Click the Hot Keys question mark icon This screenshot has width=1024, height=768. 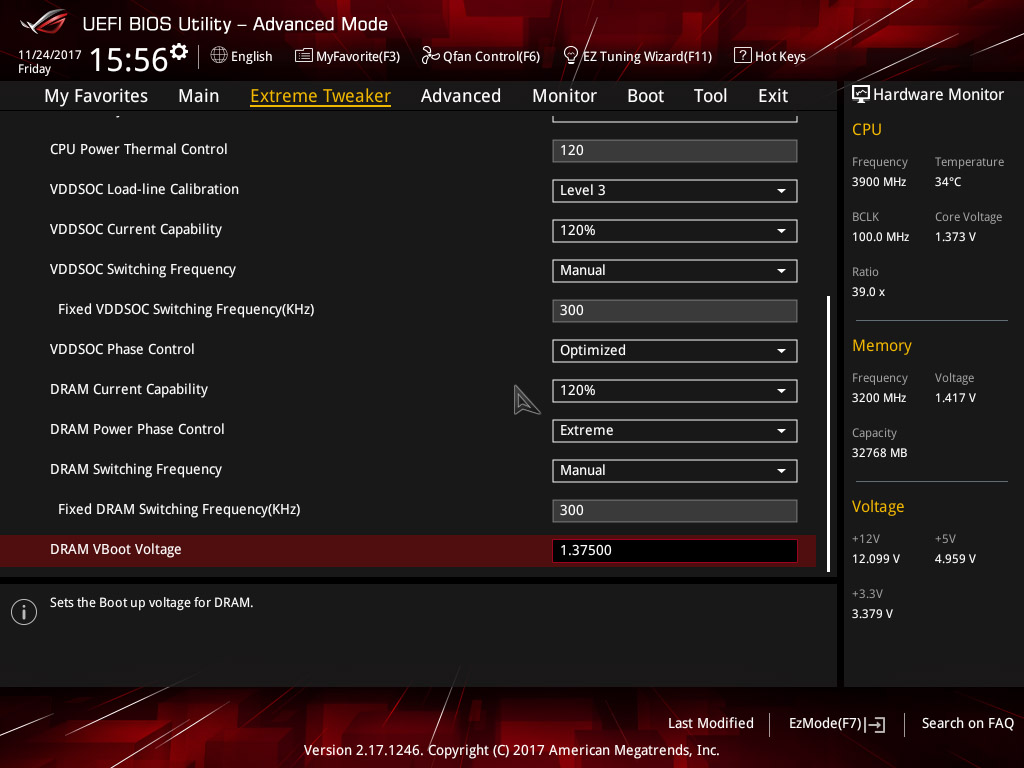(x=743, y=56)
